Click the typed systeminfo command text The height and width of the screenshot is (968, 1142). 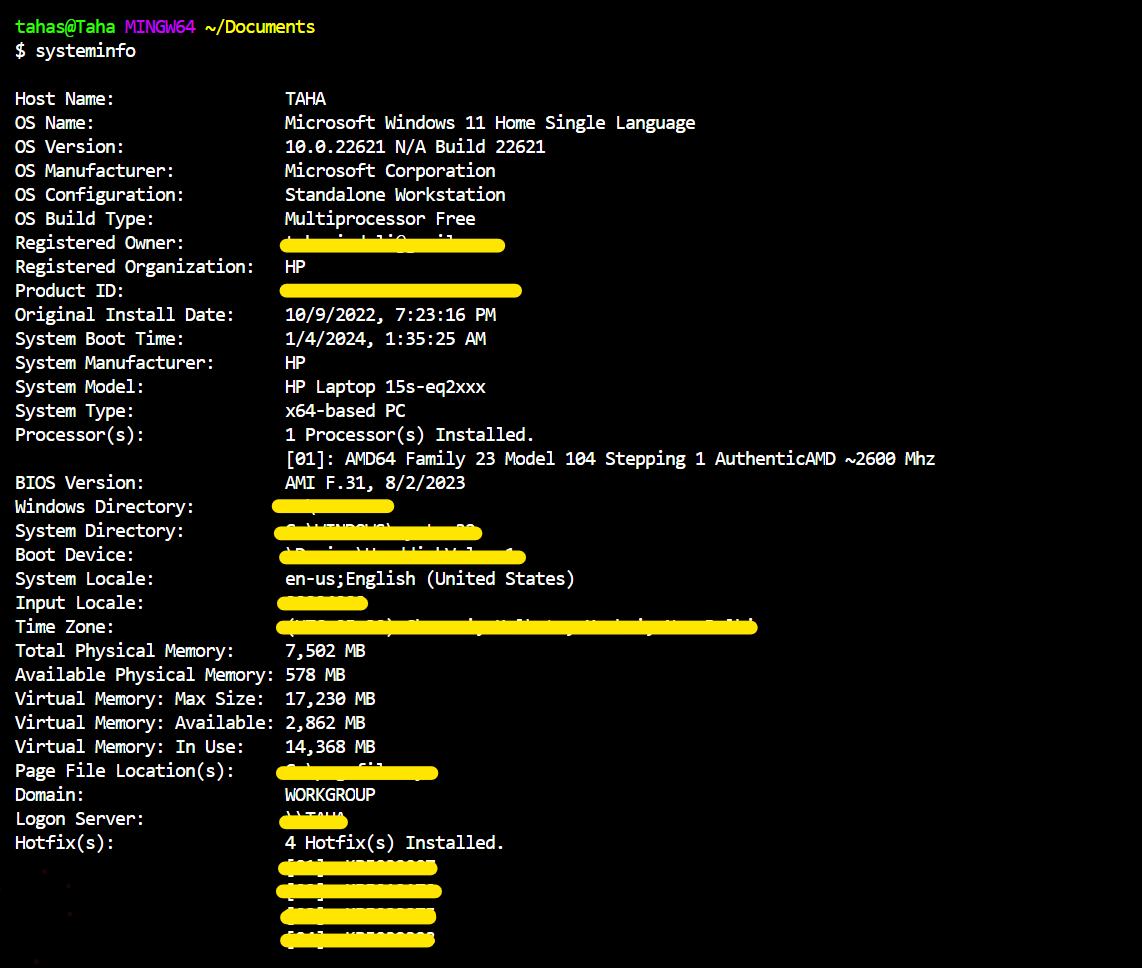pos(85,51)
